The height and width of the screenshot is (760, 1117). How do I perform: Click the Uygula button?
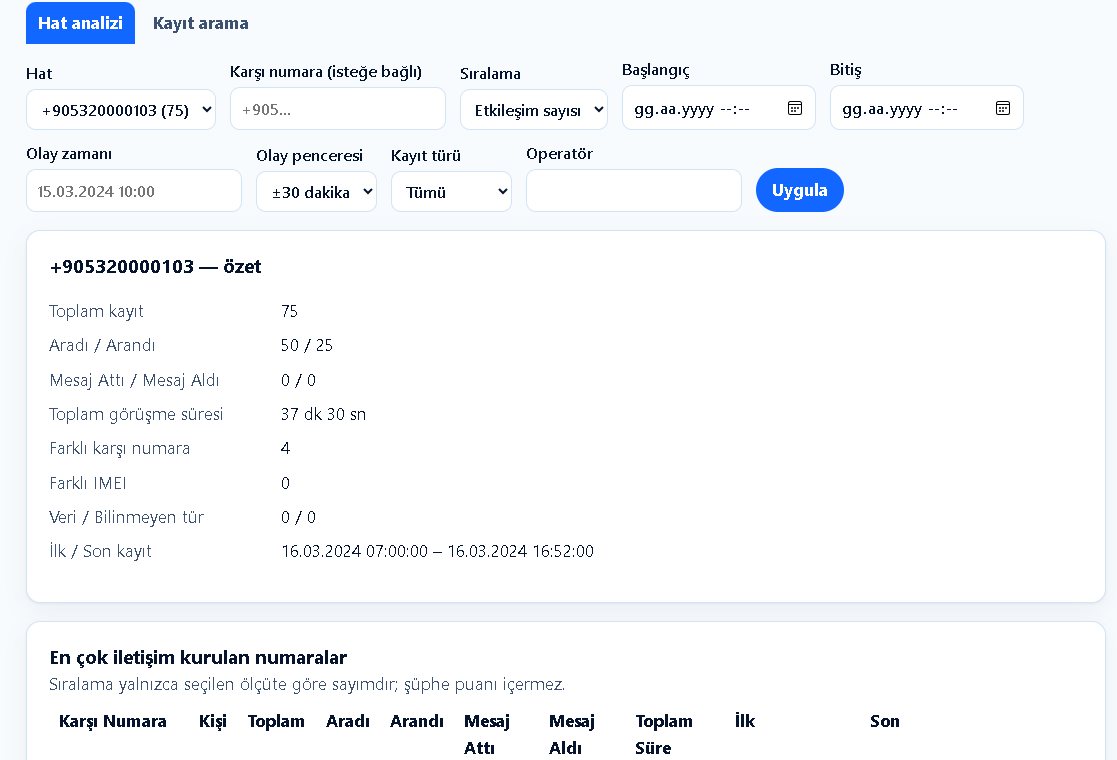[800, 190]
